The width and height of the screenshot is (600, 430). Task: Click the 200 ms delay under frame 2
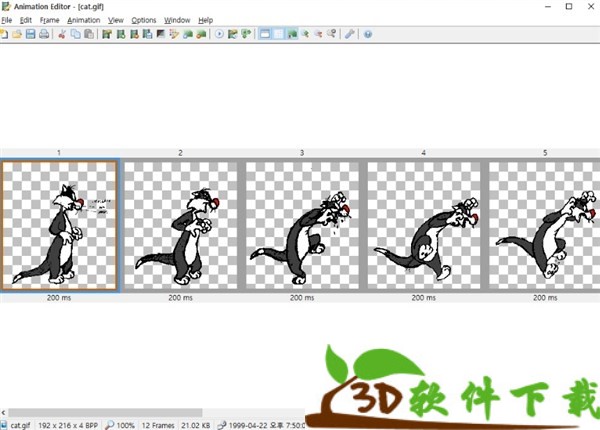pyautogui.click(x=180, y=298)
